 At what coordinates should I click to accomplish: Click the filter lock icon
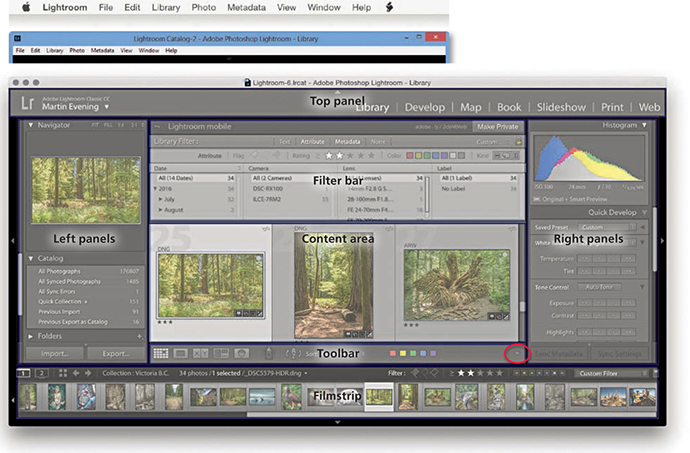click(518, 141)
